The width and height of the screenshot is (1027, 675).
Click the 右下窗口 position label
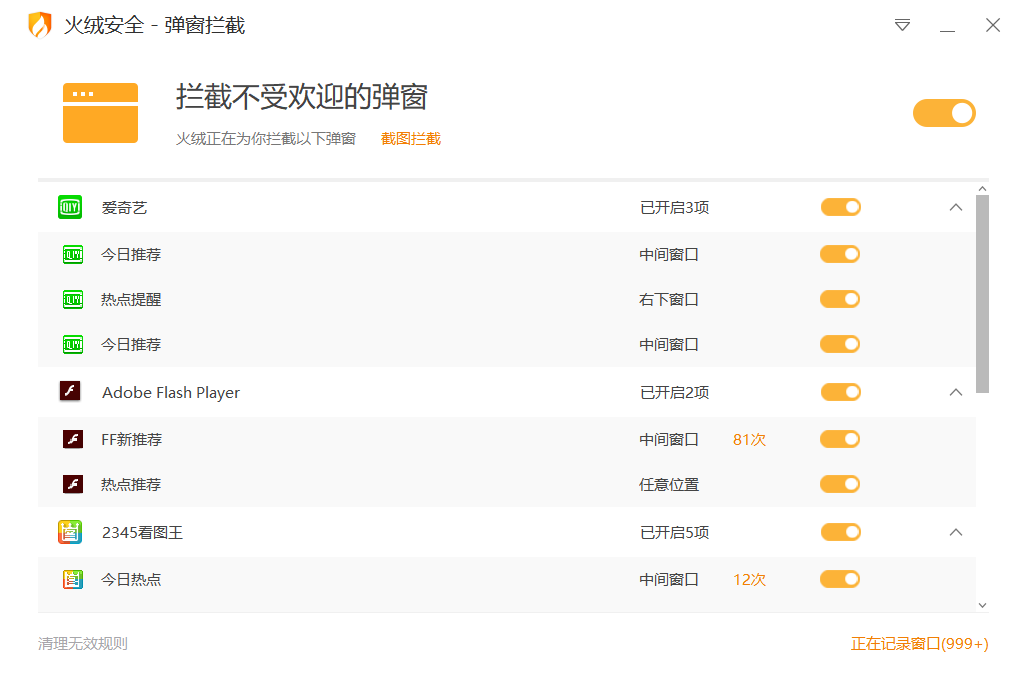point(669,299)
